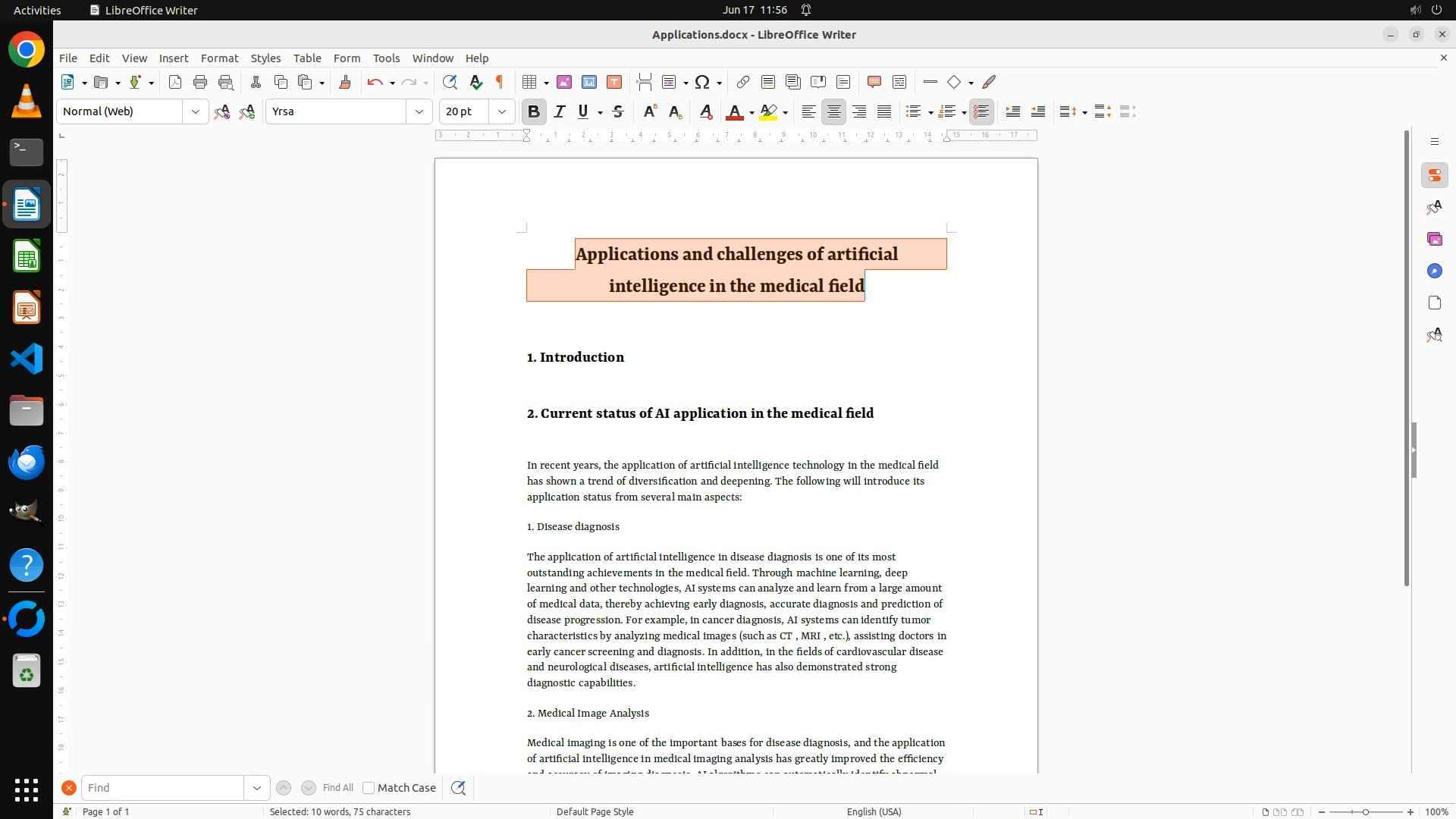
Task: Open the Format menu
Action: pyautogui.click(x=219, y=58)
